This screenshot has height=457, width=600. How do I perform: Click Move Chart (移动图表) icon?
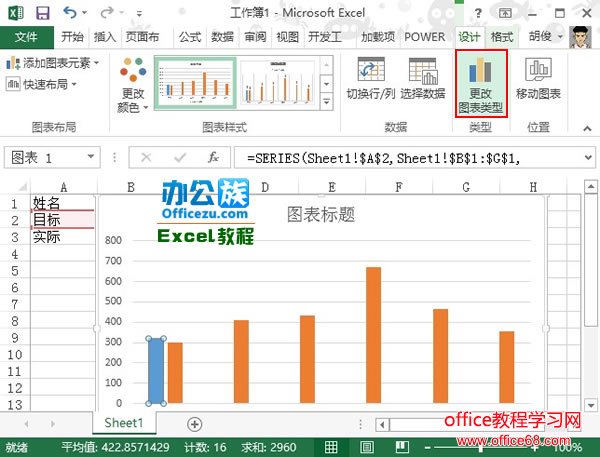point(538,79)
